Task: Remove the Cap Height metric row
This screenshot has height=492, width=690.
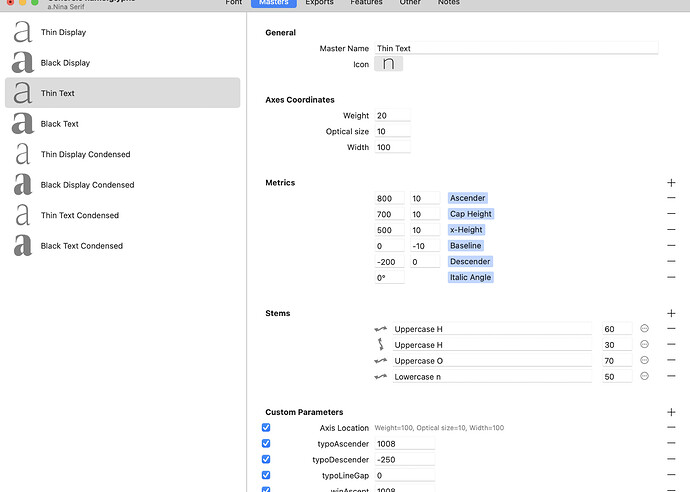Action: (x=671, y=214)
